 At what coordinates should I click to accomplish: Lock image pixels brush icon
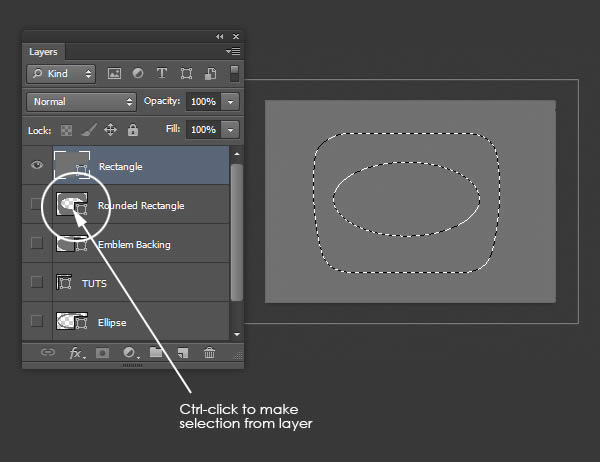pyautogui.click(x=89, y=130)
